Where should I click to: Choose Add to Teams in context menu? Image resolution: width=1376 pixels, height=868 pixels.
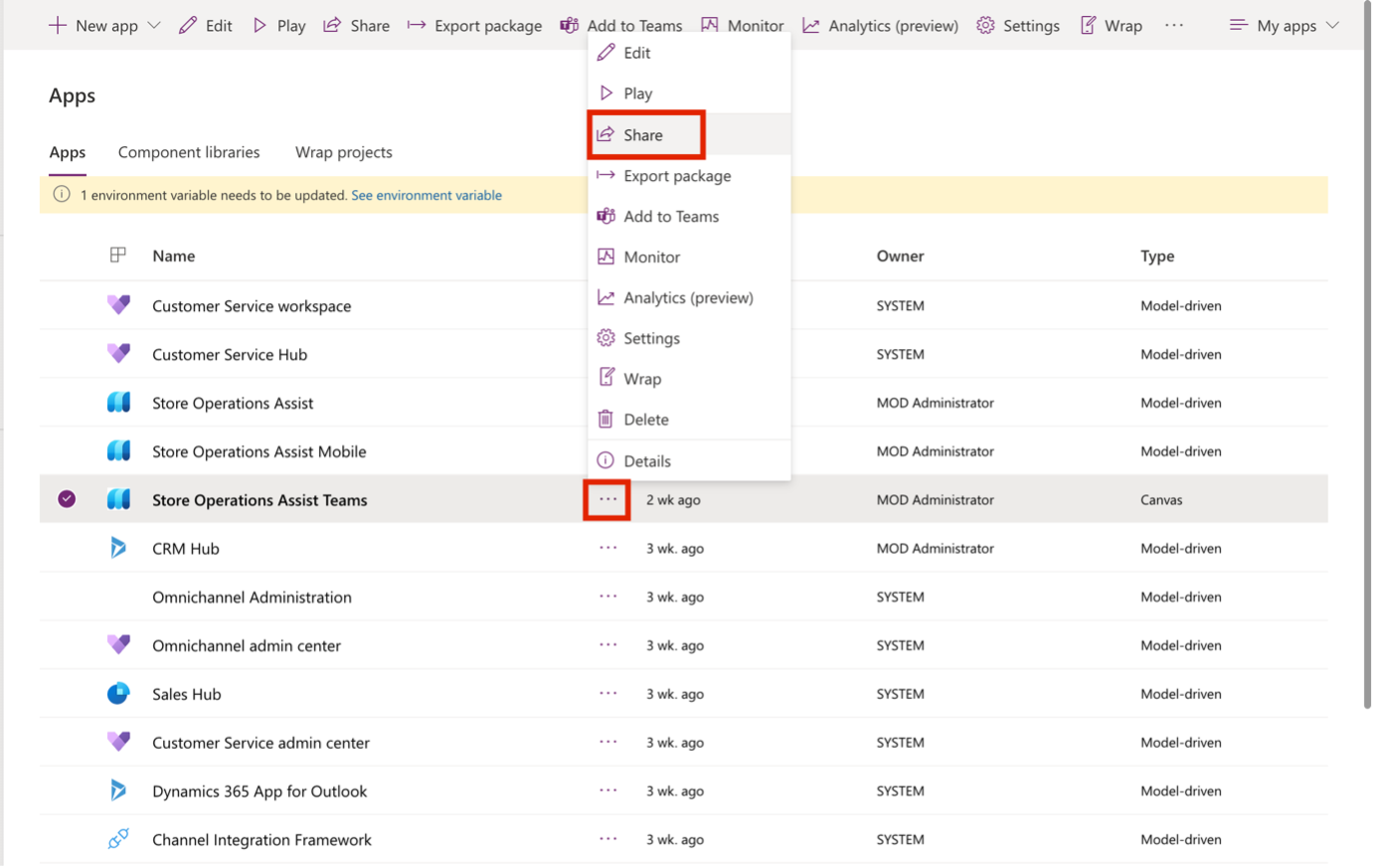coord(689,216)
